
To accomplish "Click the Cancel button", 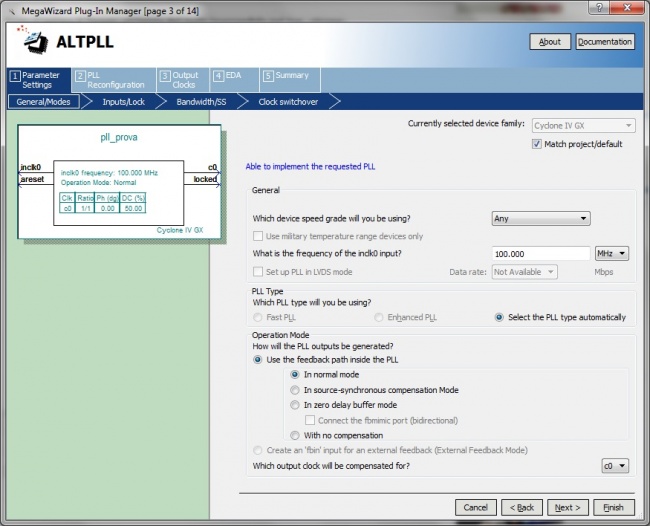I will (x=475, y=507).
